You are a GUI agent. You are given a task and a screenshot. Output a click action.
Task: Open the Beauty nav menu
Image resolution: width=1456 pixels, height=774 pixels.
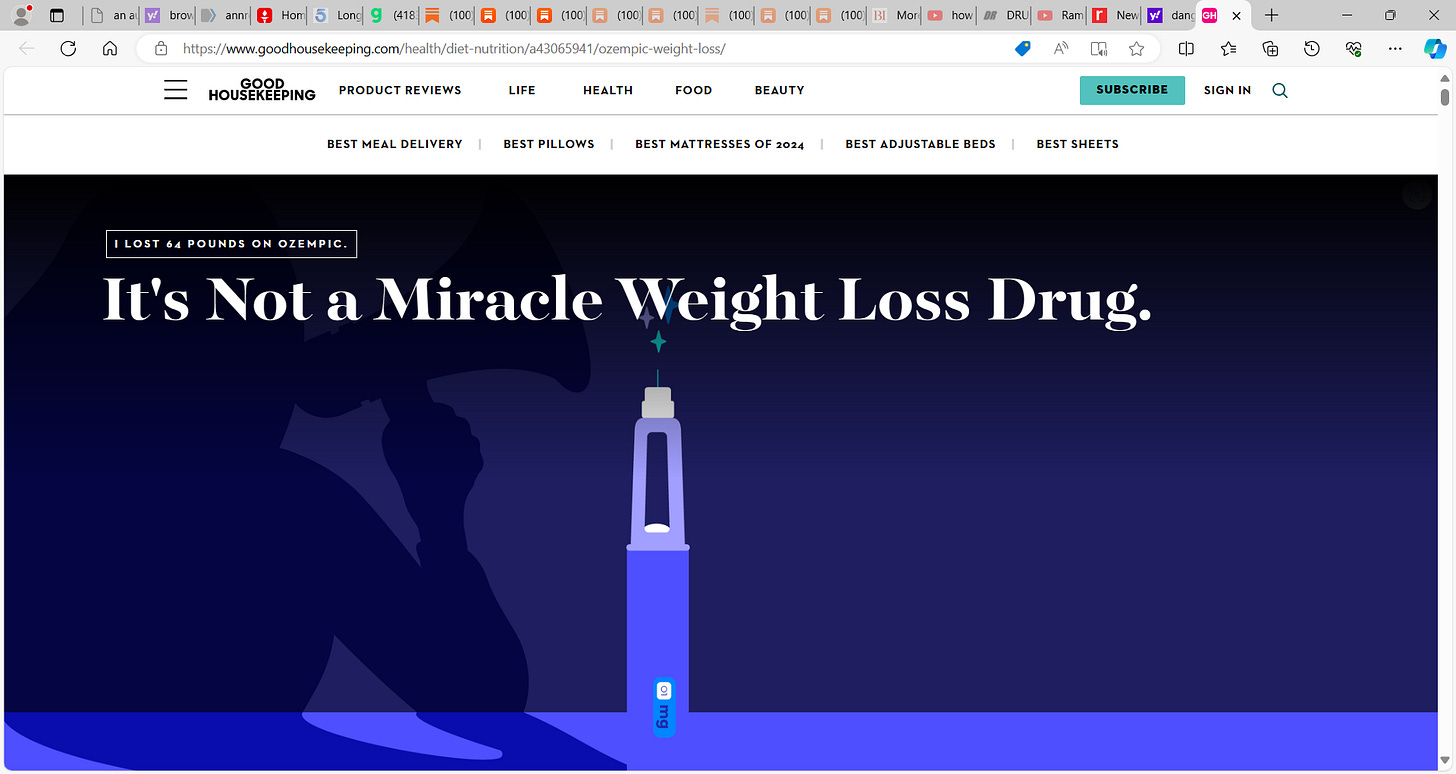(x=780, y=90)
